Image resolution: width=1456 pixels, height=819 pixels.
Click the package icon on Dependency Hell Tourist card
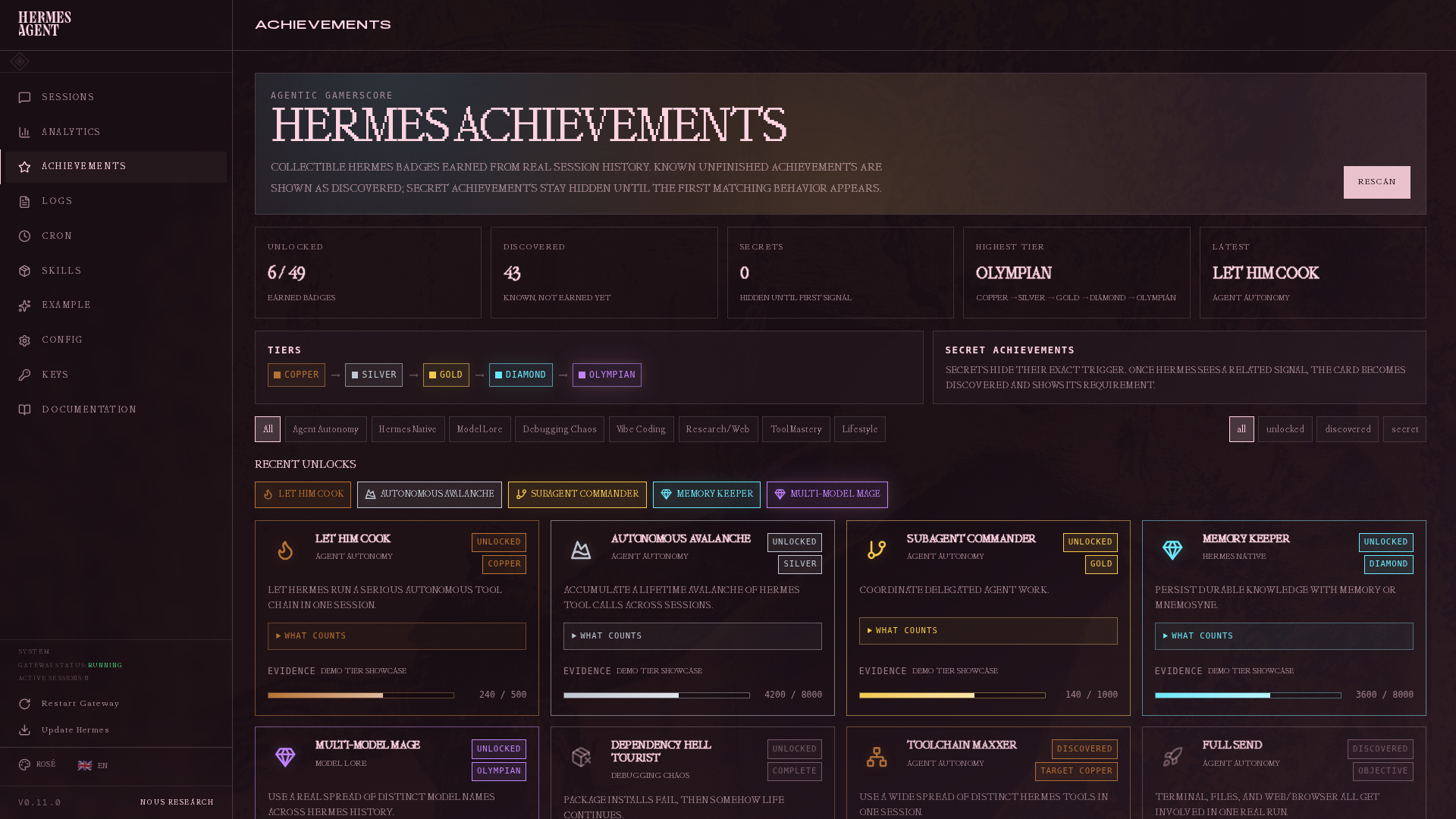point(581,757)
